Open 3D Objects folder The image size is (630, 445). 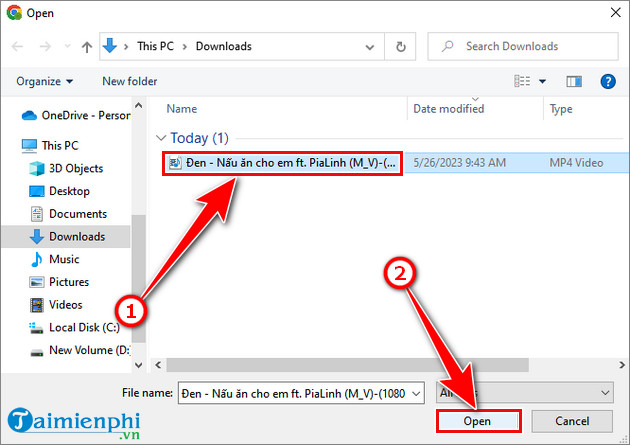pyautogui.click(x=66, y=168)
